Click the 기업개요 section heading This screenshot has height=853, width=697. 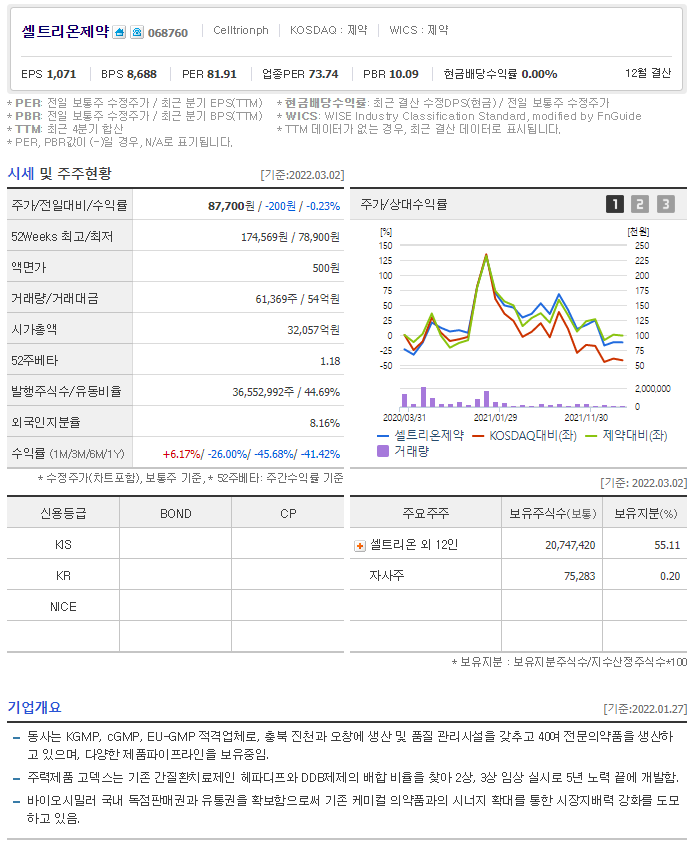click(x=34, y=707)
